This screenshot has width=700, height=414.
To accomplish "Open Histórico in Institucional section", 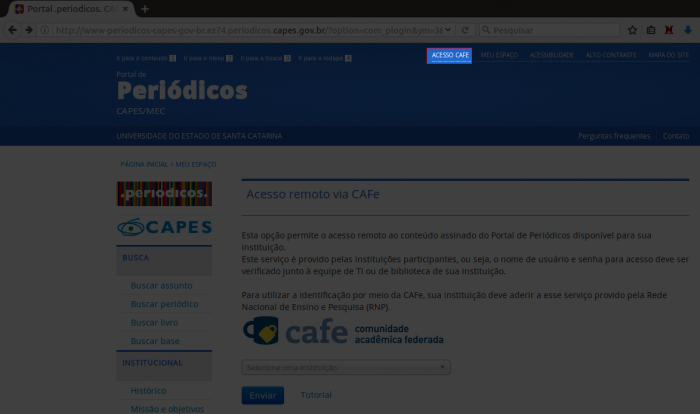I will 148,391.
